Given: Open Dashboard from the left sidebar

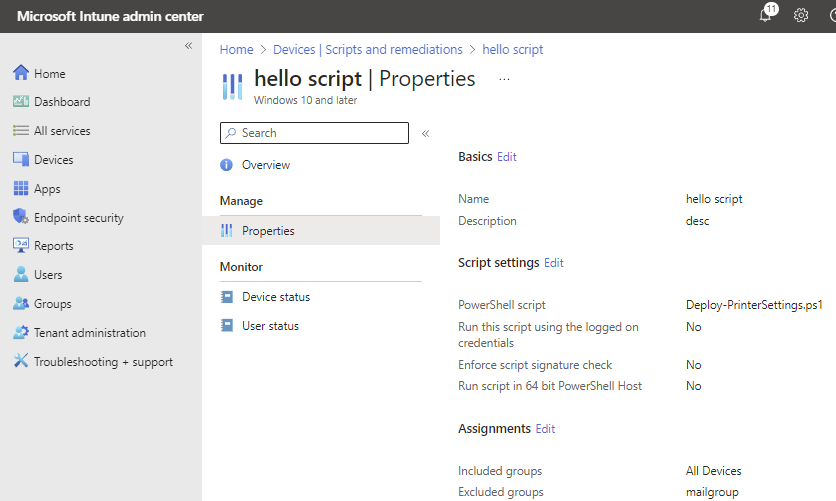Looking at the screenshot, I should pyautogui.click(x=62, y=102).
